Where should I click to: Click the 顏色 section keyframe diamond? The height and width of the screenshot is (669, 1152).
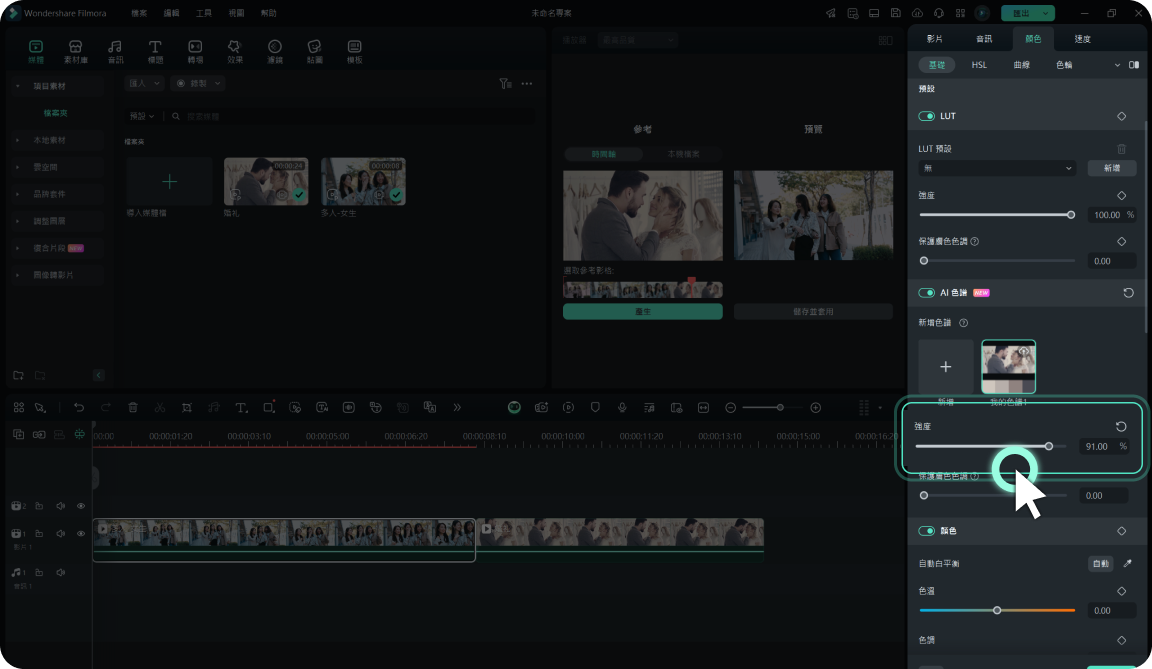pos(1121,531)
